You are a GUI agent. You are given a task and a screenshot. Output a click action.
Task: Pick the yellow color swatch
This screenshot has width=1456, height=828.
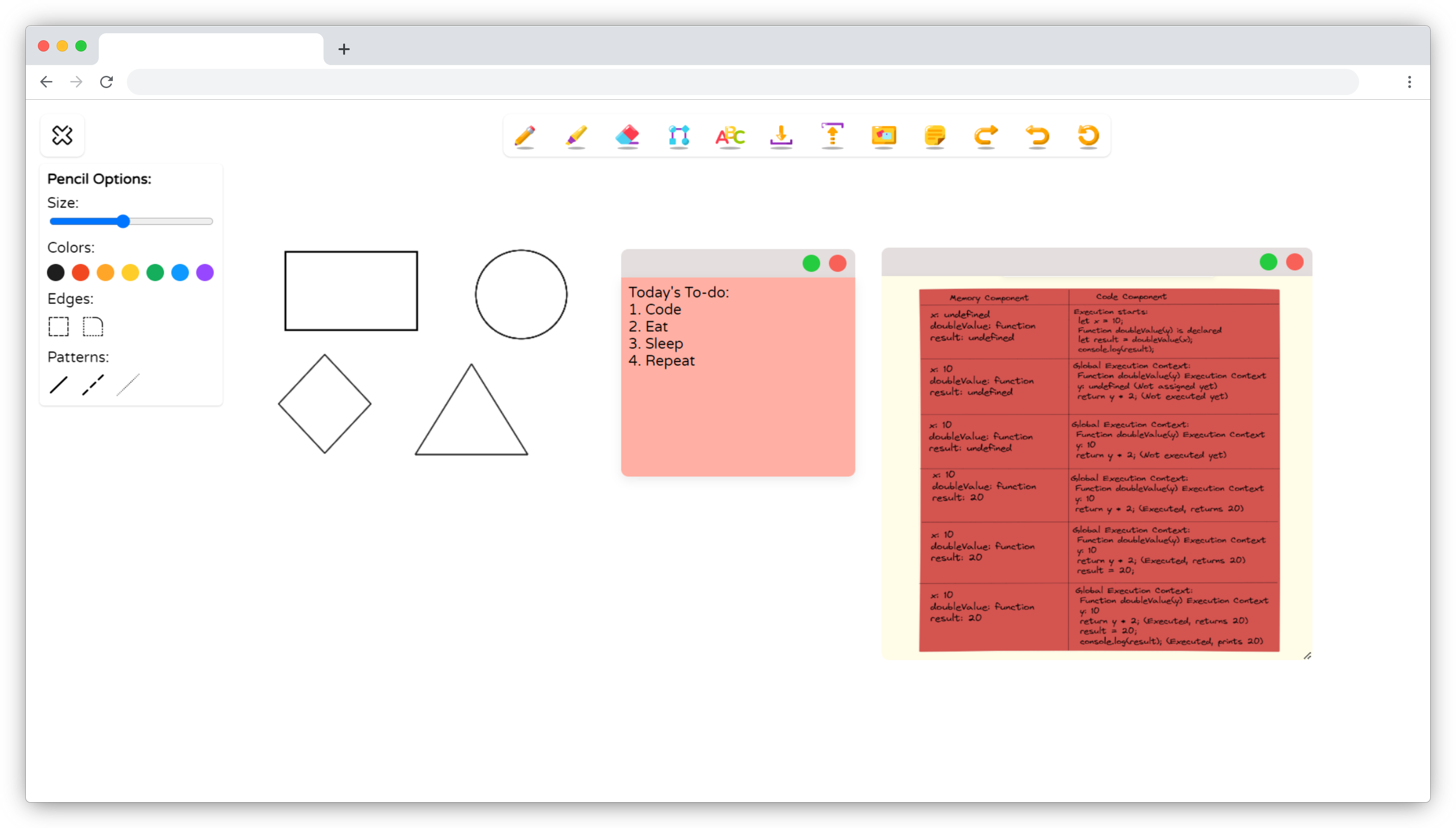click(x=130, y=273)
